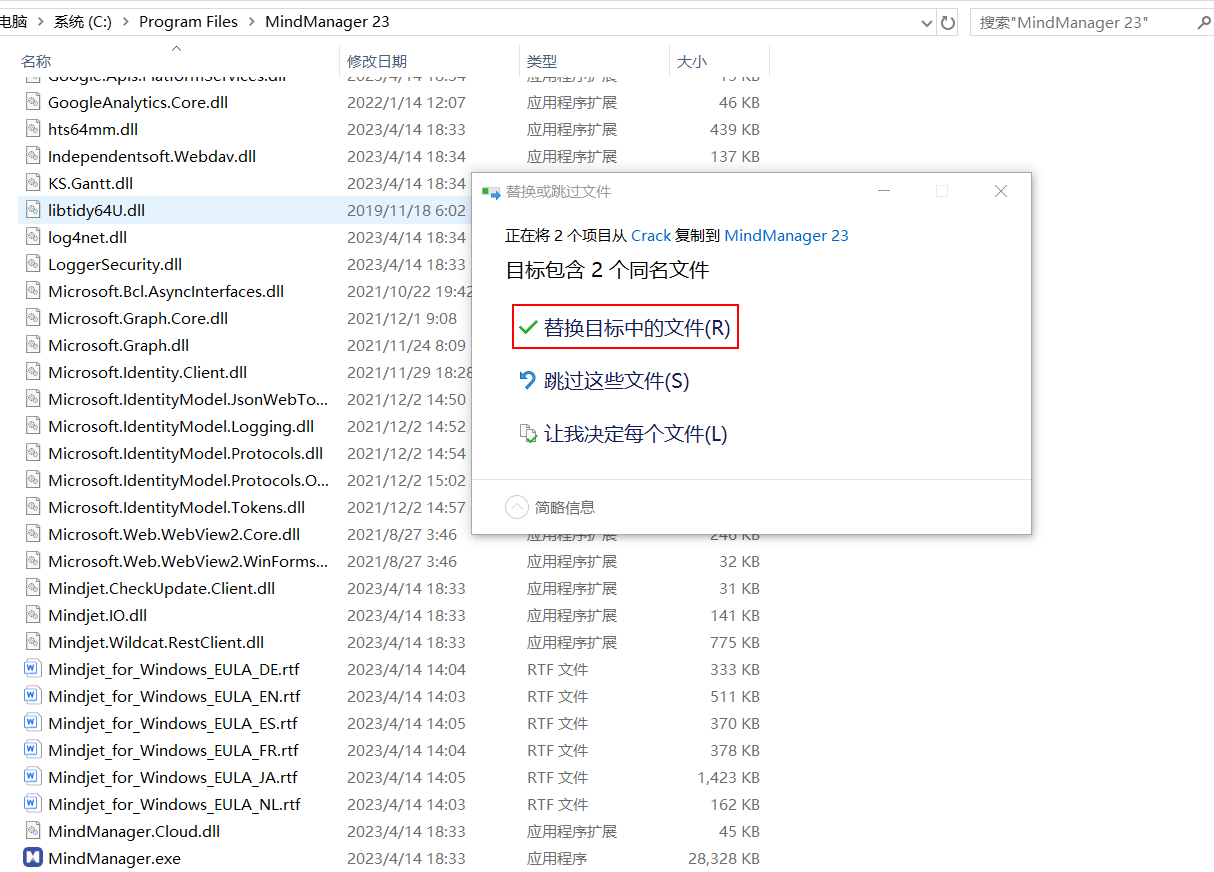Click the size value 1,423 KB
Image resolution: width=1214 pixels, height=872 pixels.
pyautogui.click(x=729, y=777)
